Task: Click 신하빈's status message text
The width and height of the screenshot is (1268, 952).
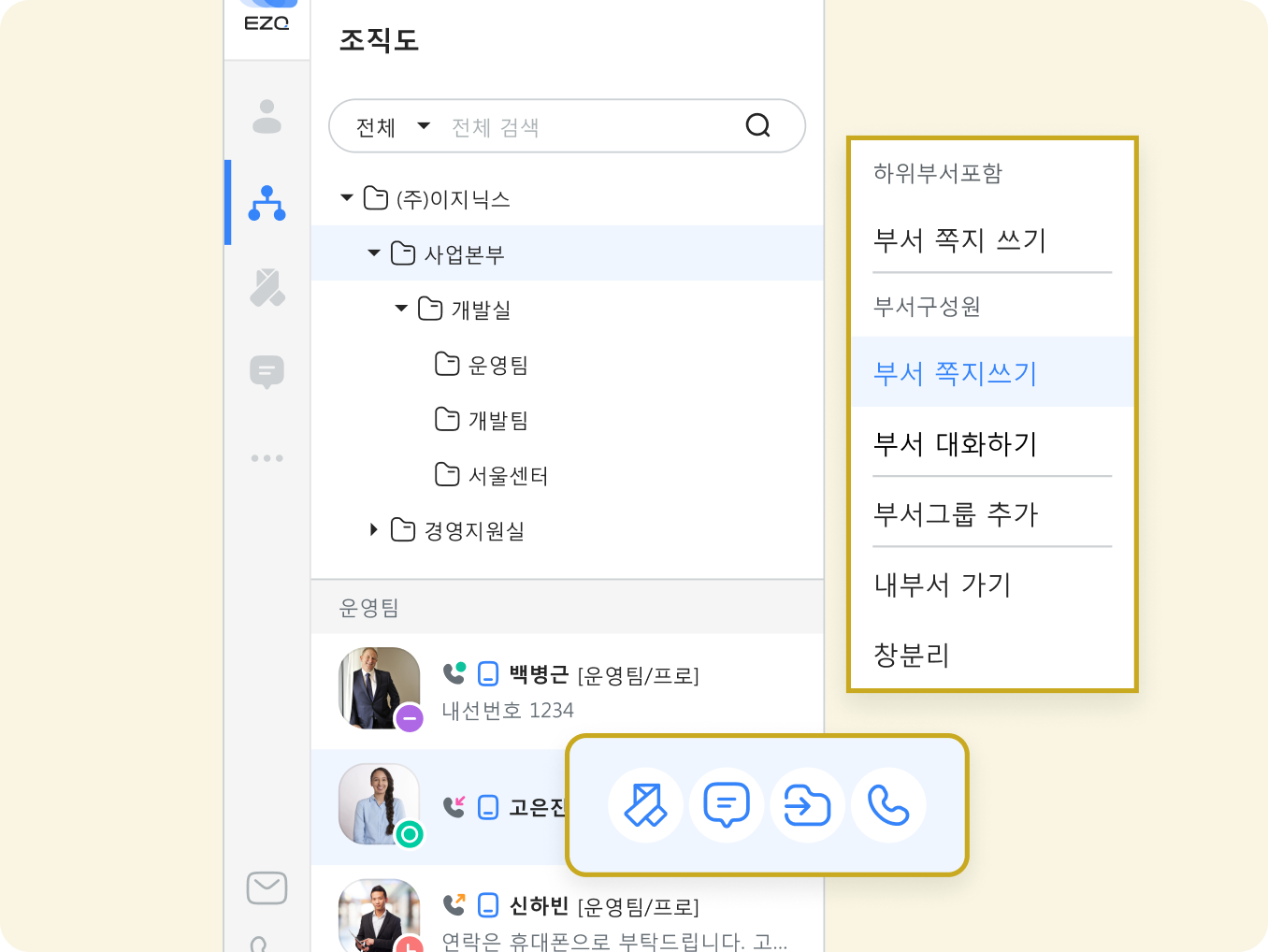Action: 614,941
